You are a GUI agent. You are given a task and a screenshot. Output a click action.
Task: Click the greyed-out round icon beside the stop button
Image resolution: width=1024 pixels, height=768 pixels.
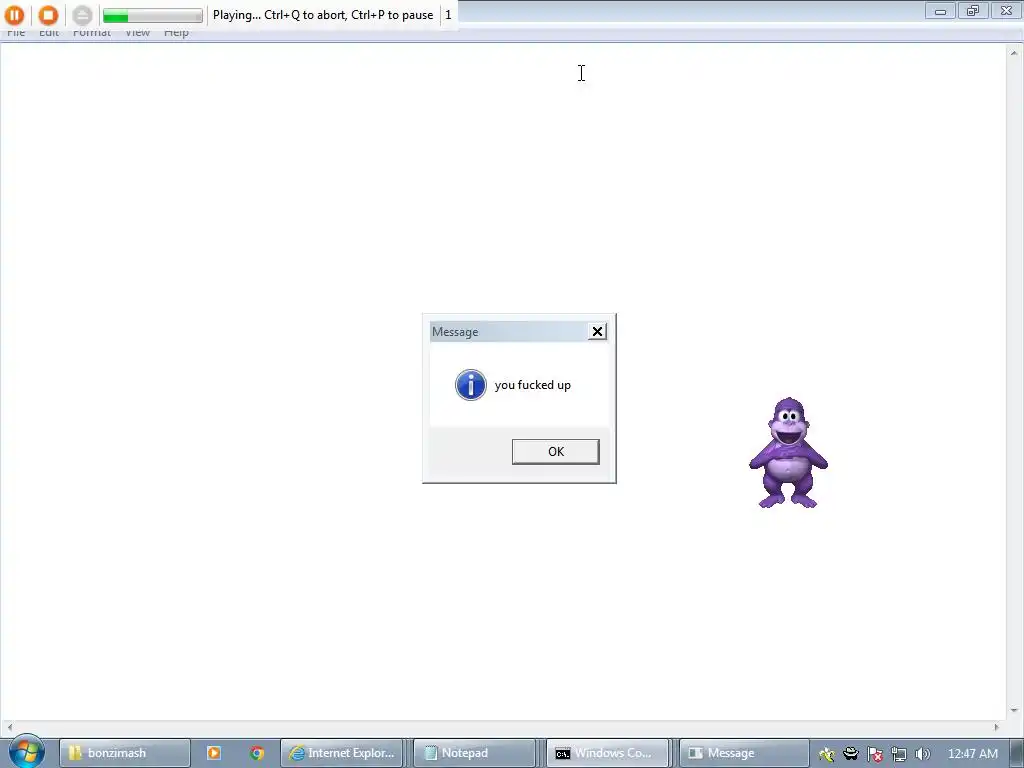(82, 15)
